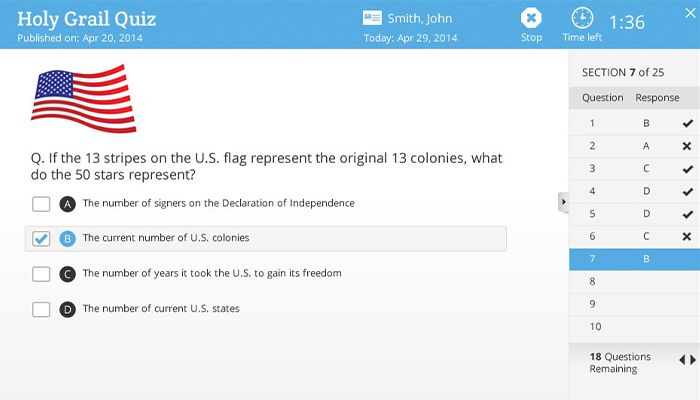Viewport: 700px width, 400px height.
Task: Click the letter B badge on the selected answer
Action: [68, 239]
